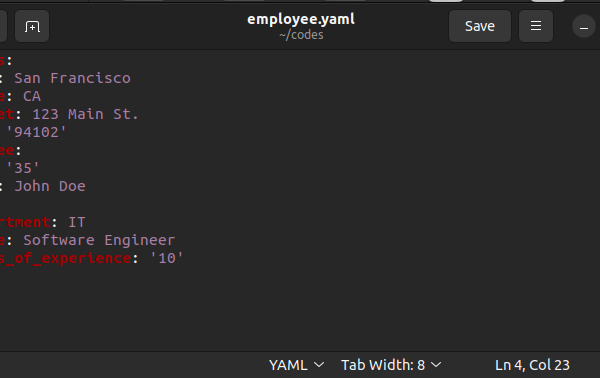This screenshot has height=378, width=600.
Task: Click the employee.yaml window title
Action: [301, 19]
